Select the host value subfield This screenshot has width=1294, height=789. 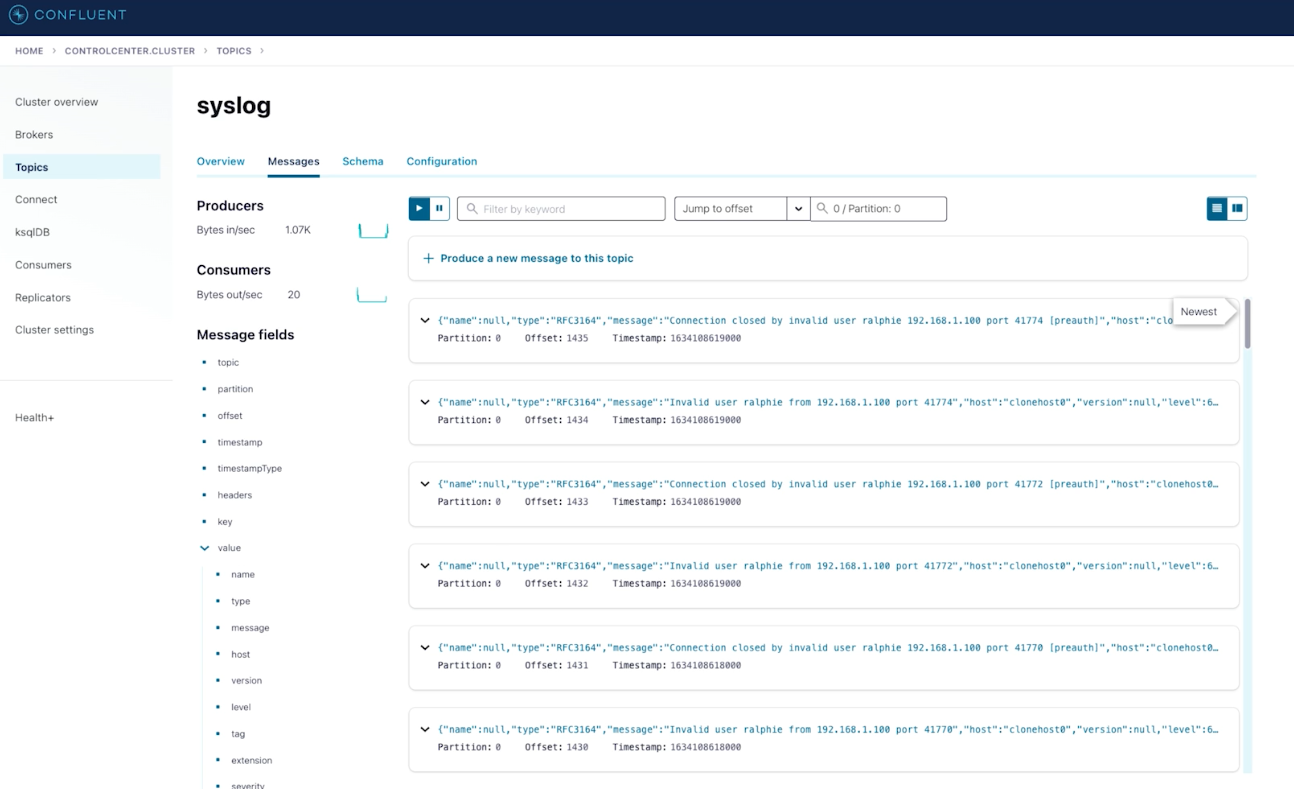pyautogui.click(x=241, y=654)
